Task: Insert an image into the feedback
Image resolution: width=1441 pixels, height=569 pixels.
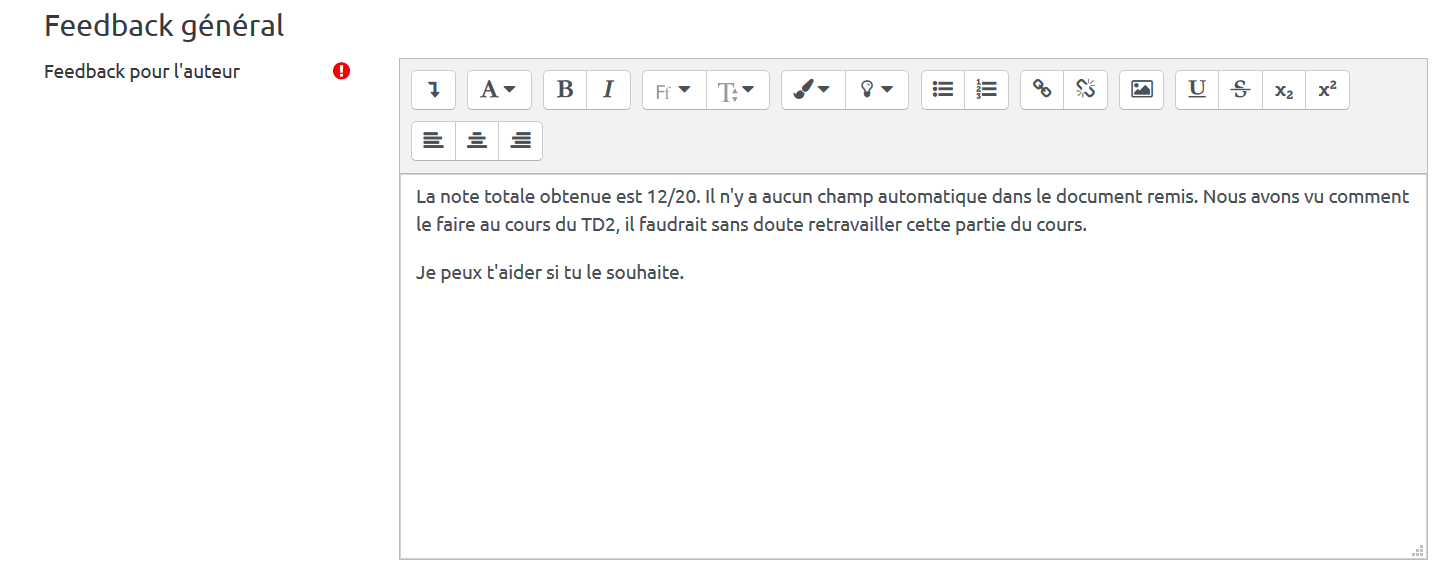Action: pos(1141,90)
